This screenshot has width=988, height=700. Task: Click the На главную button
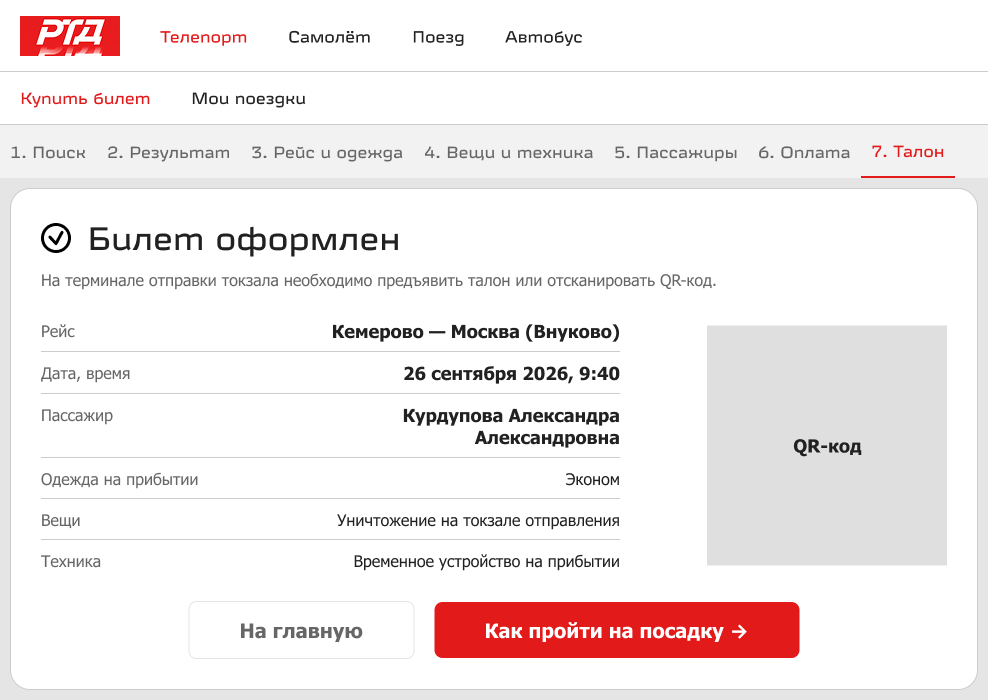pyautogui.click(x=301, y=630)
